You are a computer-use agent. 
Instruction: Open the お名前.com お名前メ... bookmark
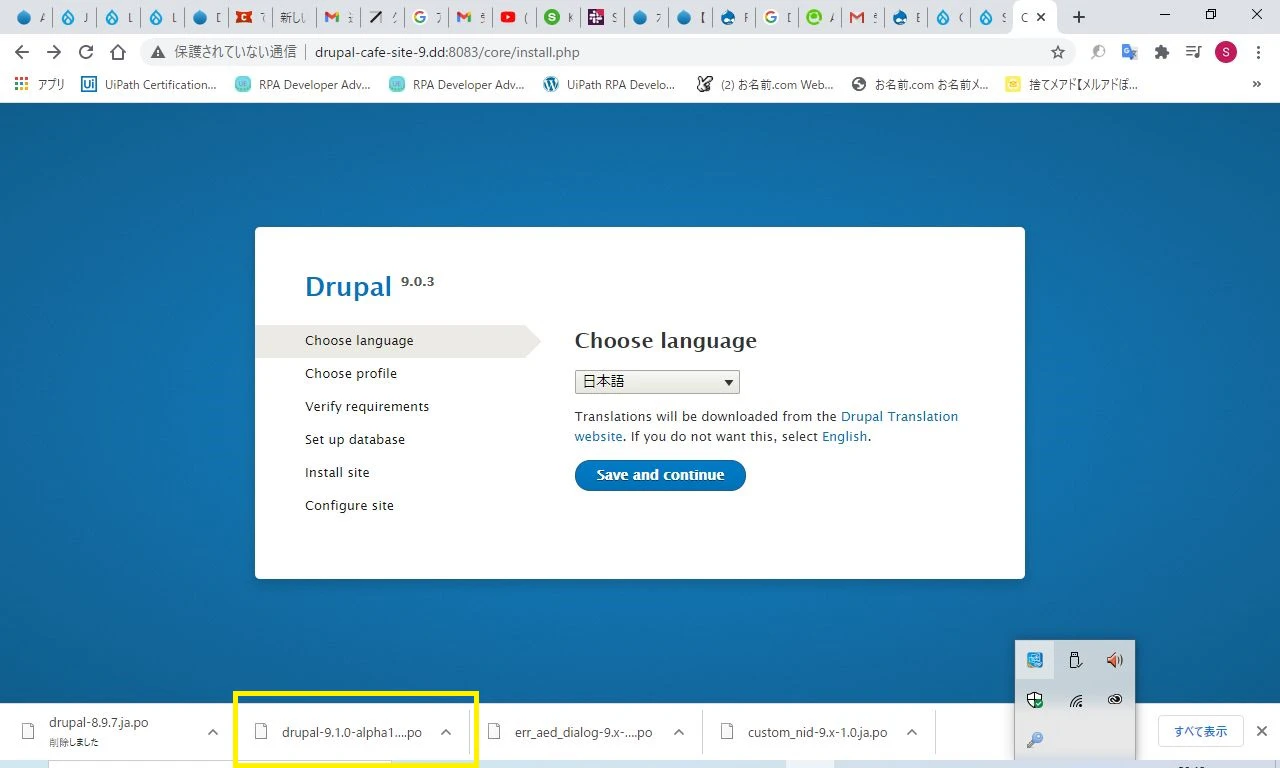pyautogui.click(x=921, y=85)
